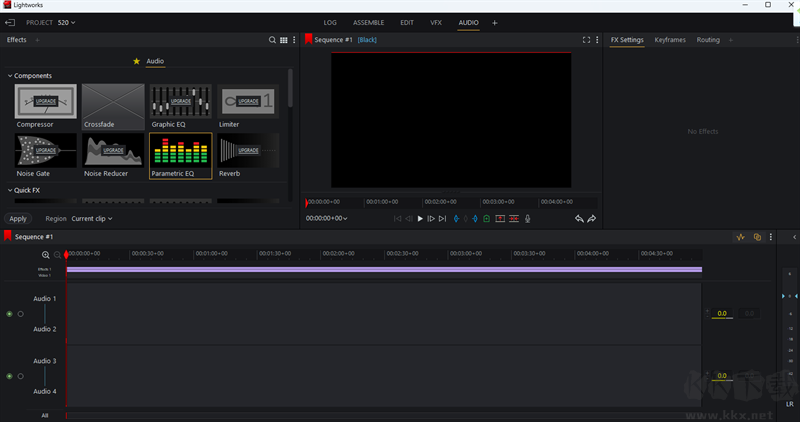Open the project 520 dropdown
Screen dimensions: 800x422
pos(66,22)
